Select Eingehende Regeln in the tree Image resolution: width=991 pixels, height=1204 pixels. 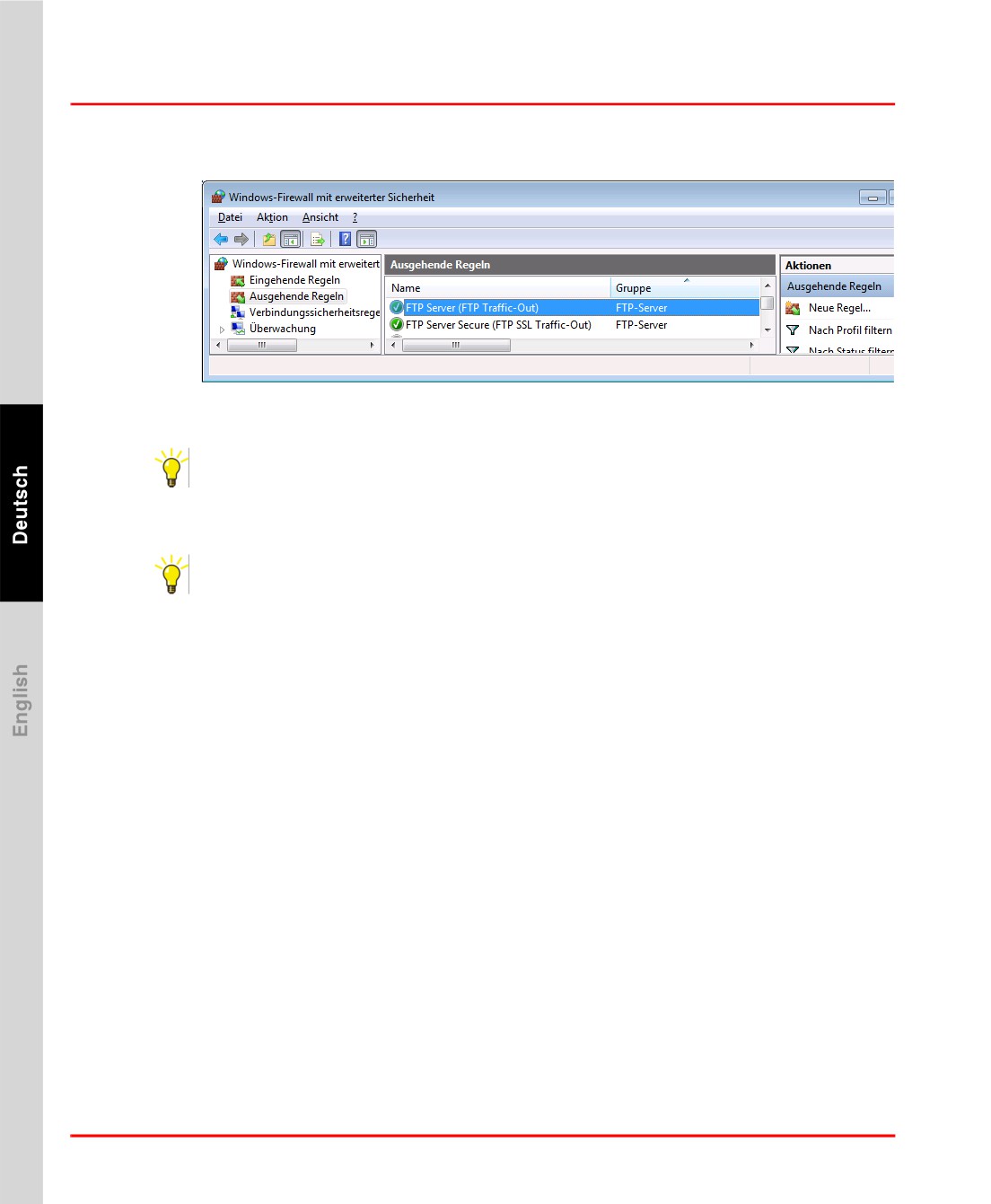(x=294, y=280)
